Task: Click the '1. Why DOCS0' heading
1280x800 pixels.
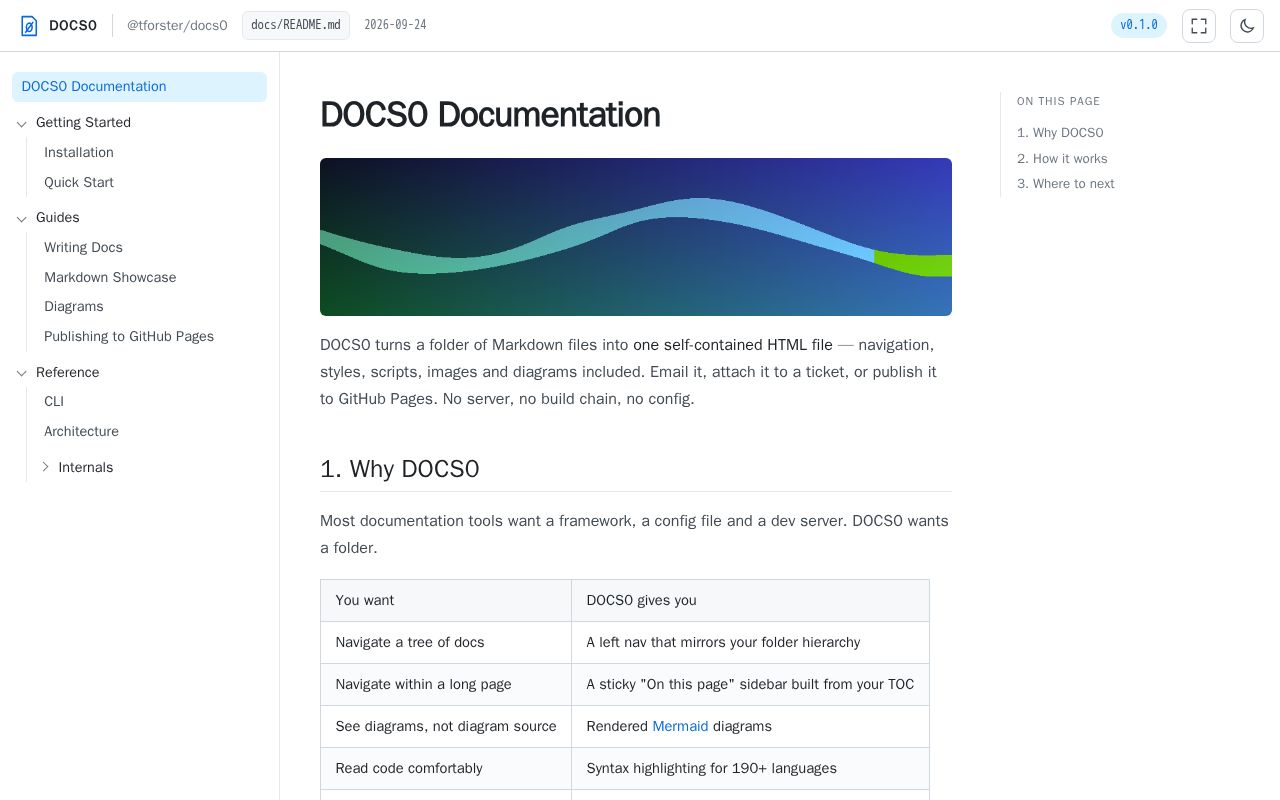Action: click(400, 469)
